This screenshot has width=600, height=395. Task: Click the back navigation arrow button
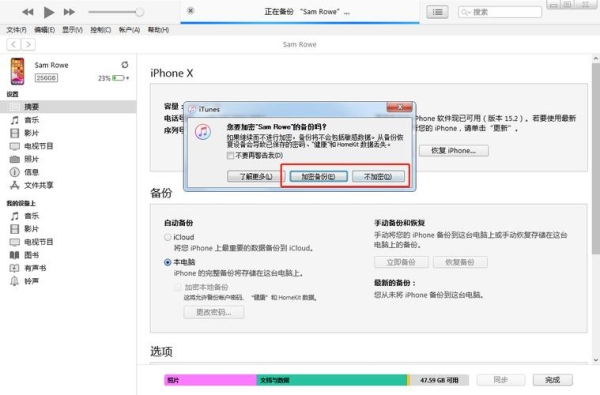(13, 44)
